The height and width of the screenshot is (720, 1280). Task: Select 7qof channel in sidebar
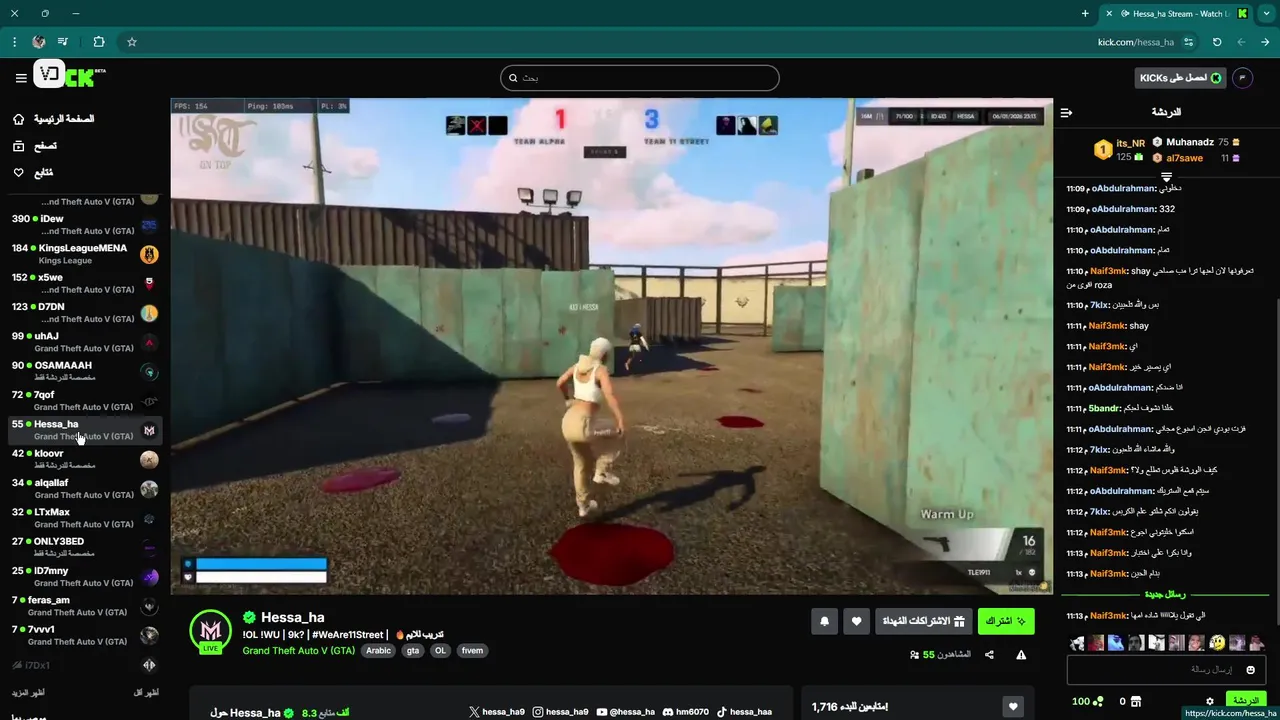(x=85, y=400)
